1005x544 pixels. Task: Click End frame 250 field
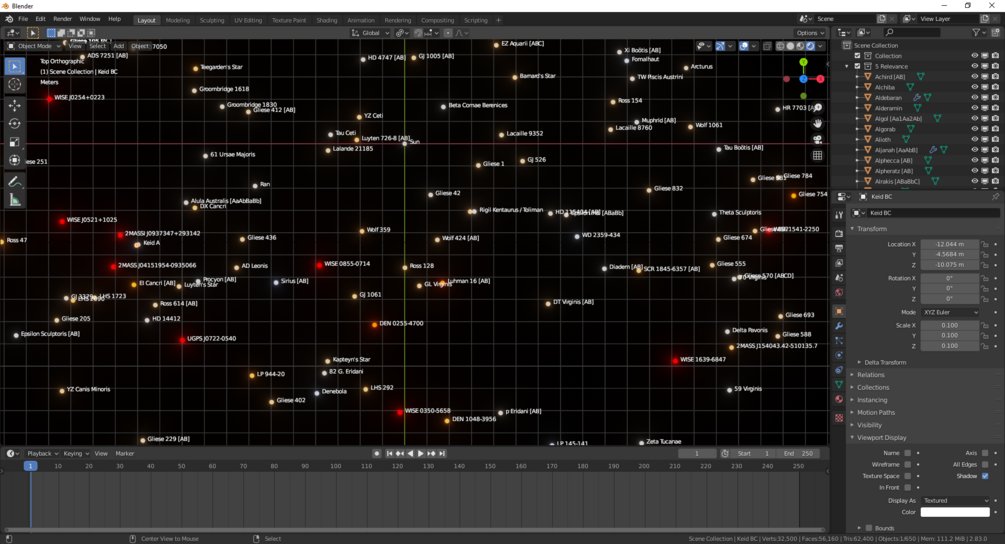(798, 454)
